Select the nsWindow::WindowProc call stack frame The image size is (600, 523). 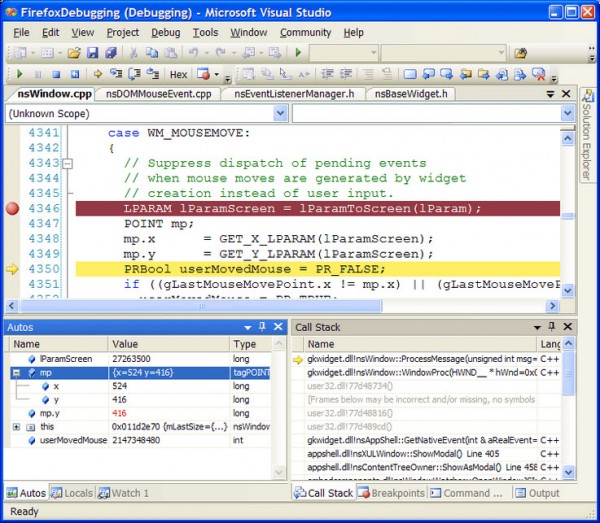coord(427,373)
